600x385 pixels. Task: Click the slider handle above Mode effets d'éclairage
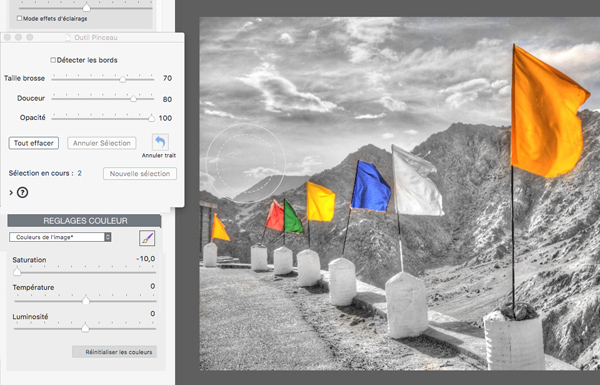tap(86, 7)
